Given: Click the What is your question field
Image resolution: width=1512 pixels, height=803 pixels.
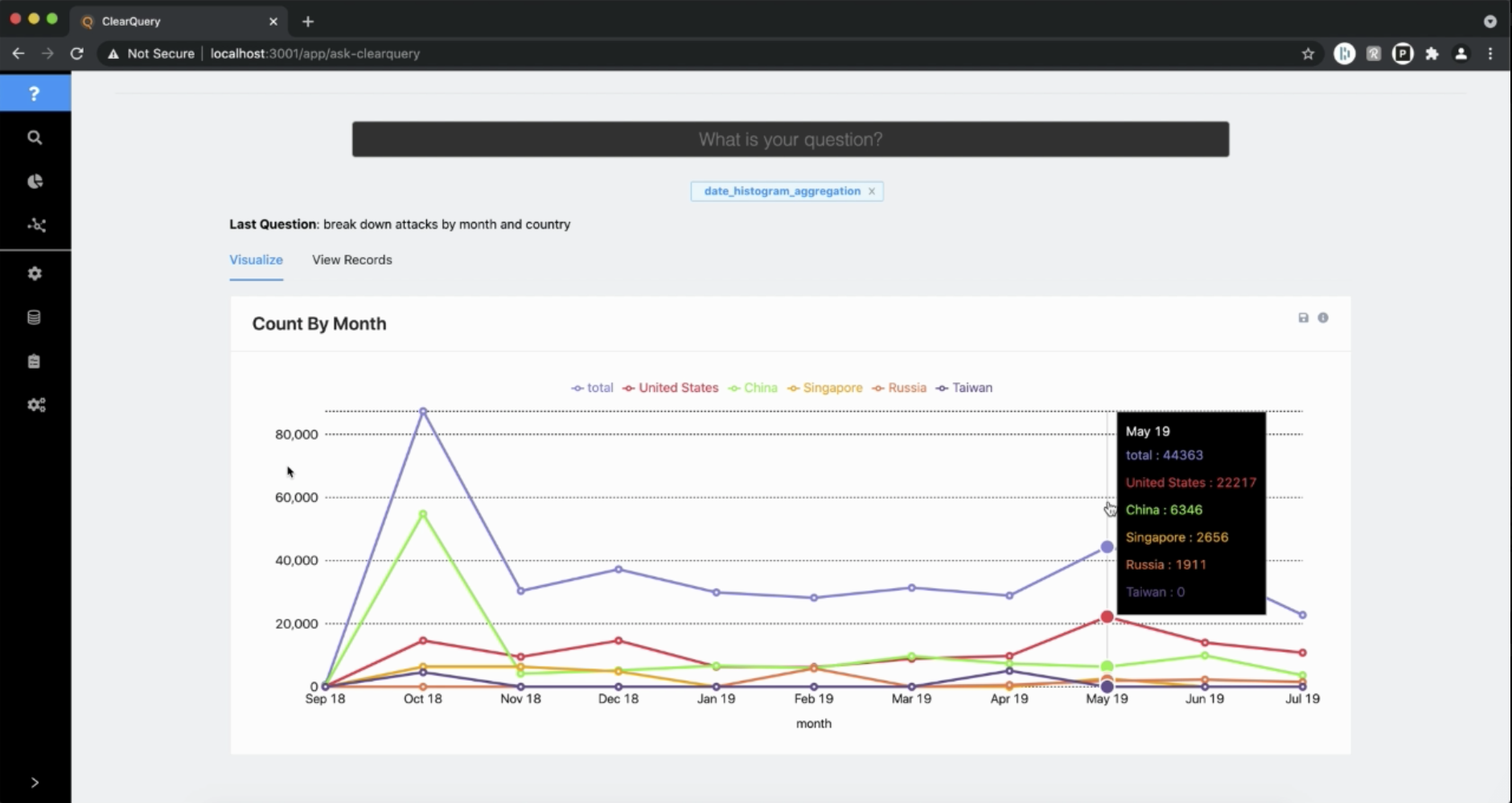Looking at the screenshot, I should click(790, 139).
